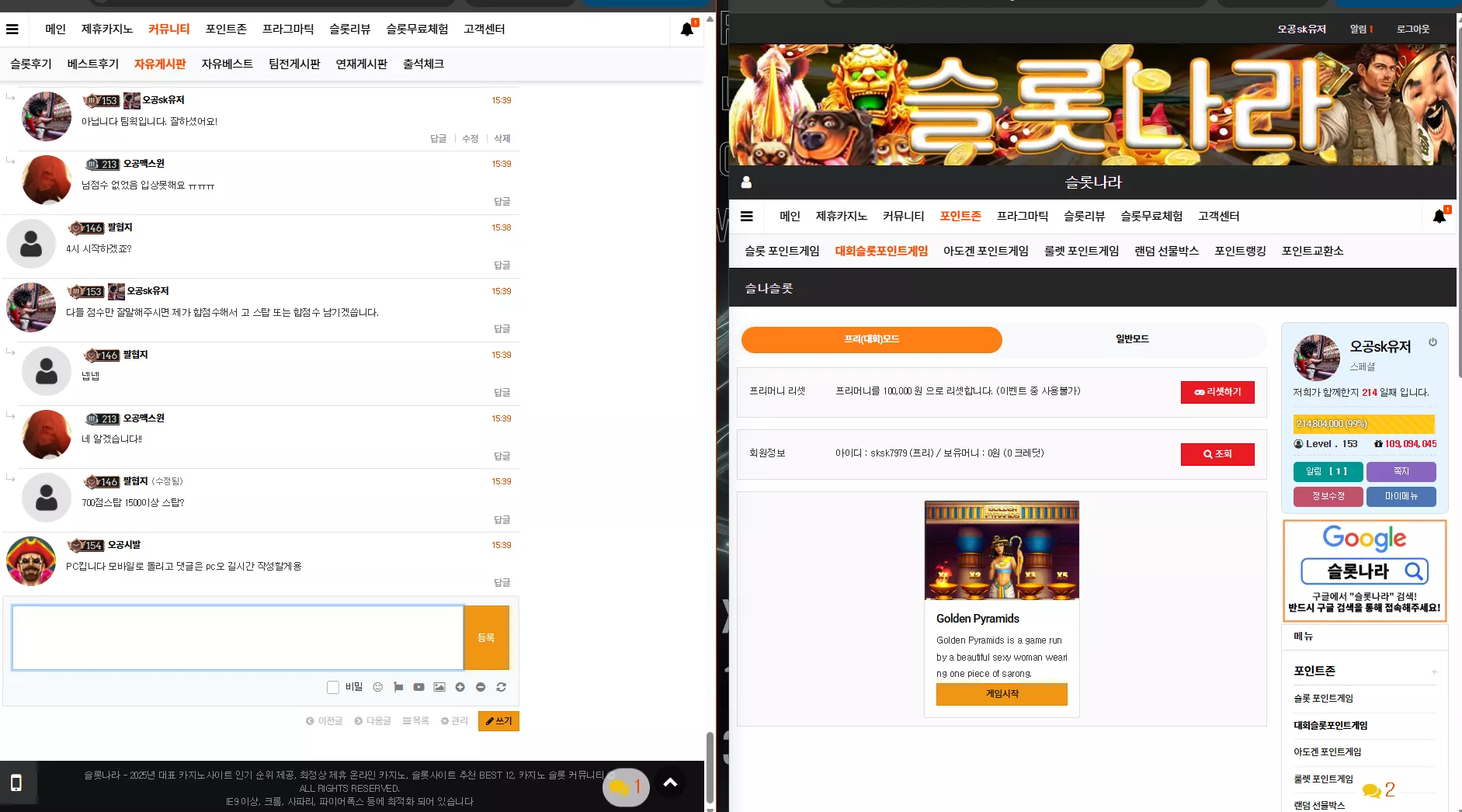
Task: Open 룰렛 포인트게임 in the sidebar menu
Action: 1323,779
